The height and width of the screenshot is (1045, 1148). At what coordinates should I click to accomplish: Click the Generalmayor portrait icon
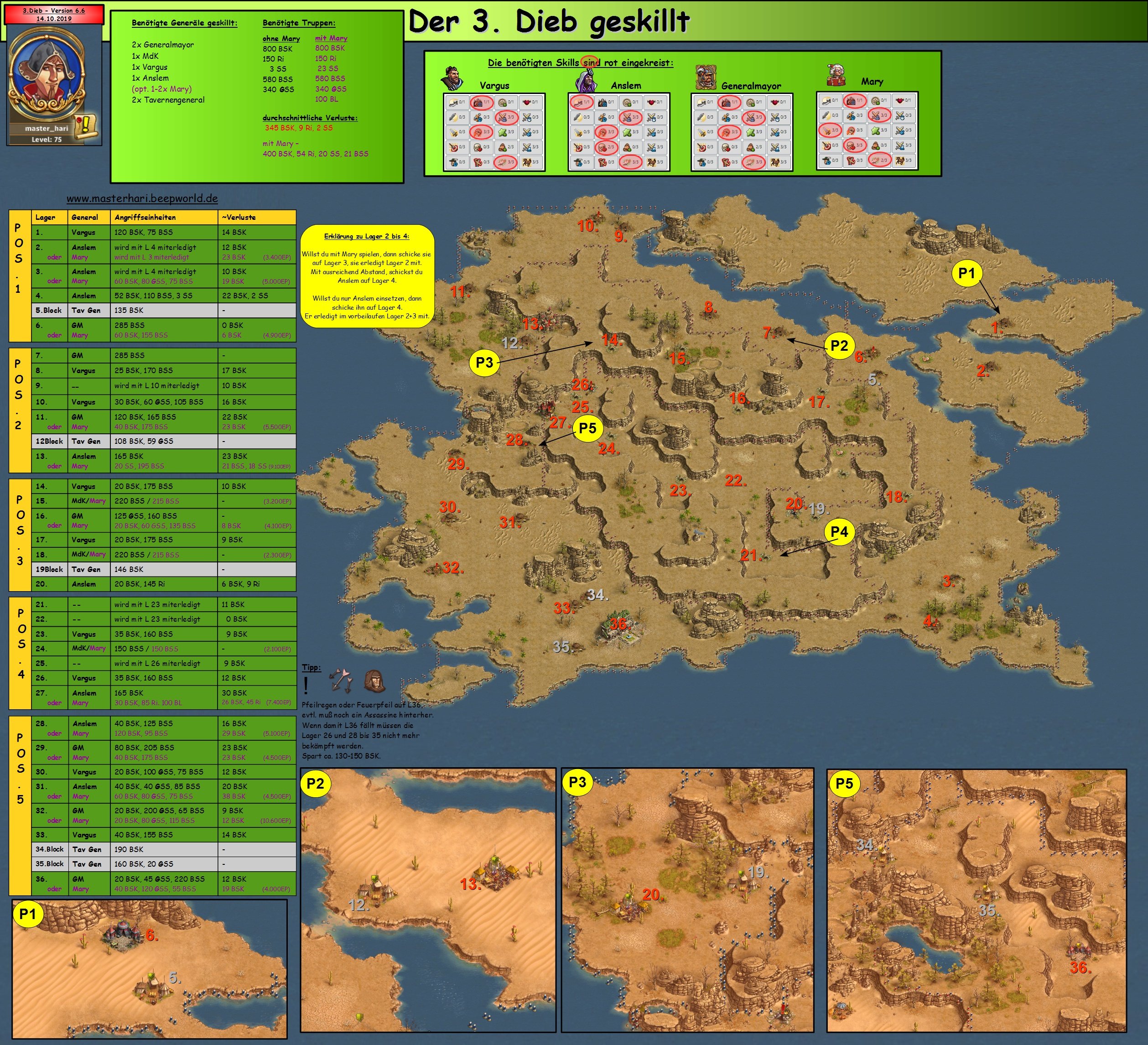pyautogui.click(x=706, y=78)
